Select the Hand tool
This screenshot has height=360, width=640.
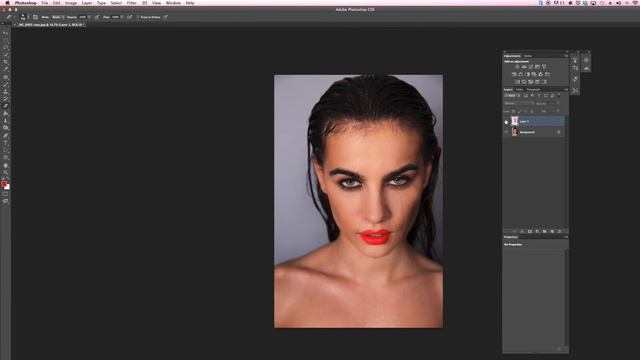(6, 165)
